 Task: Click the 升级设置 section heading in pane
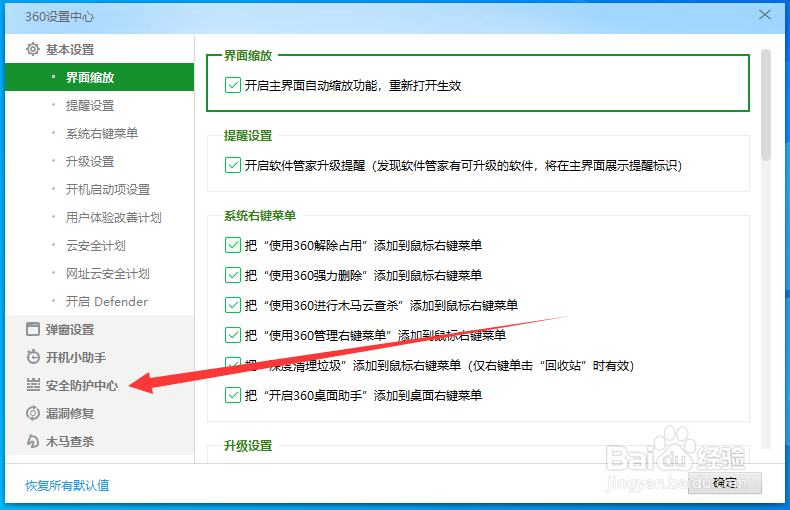click(248, 445)
